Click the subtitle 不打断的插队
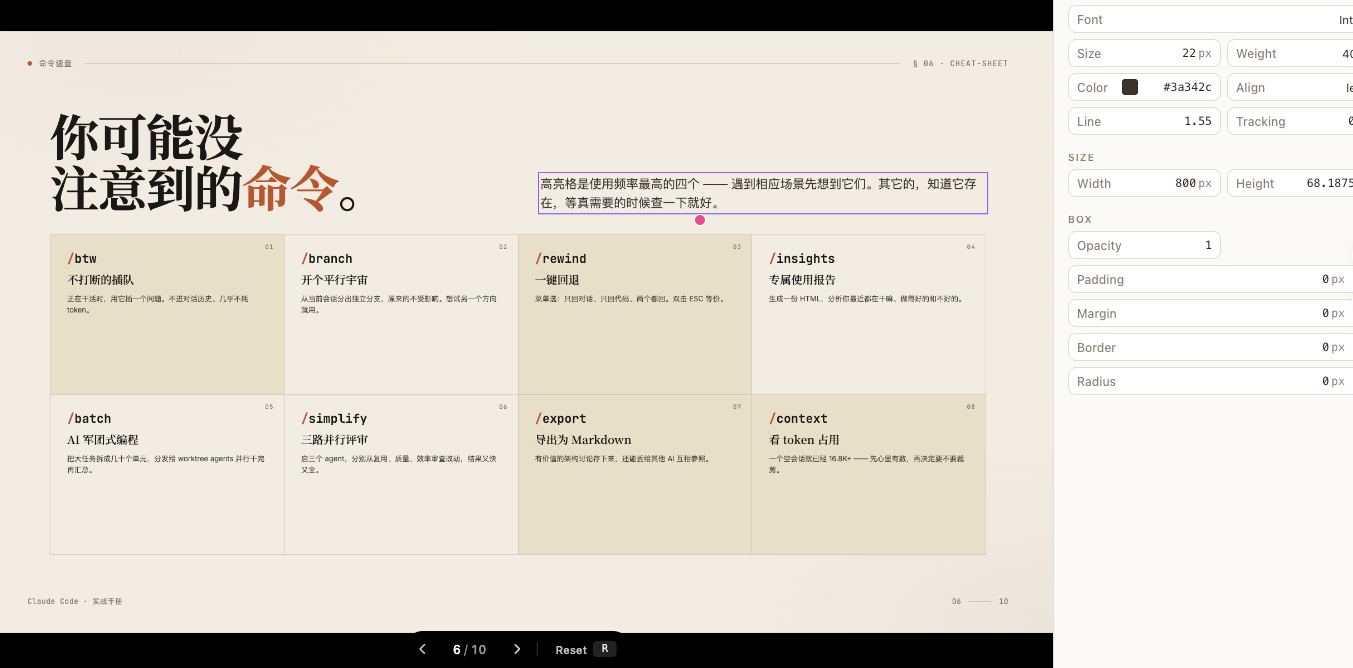 click(x=100, y=280)
